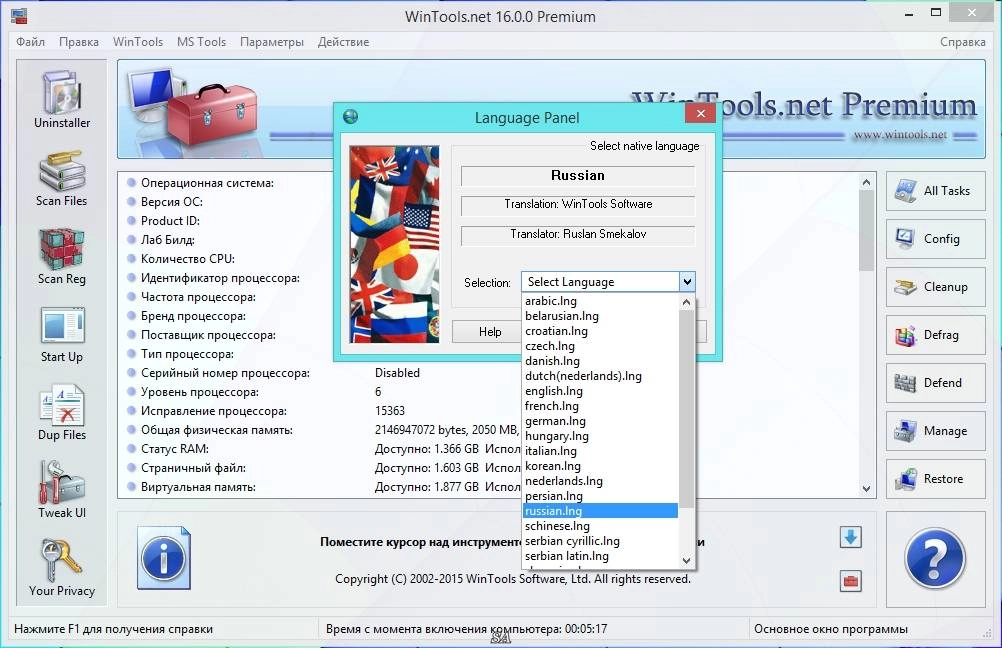Choose schinese.lng language file
This screenshot has width=1002, height=648.
[x=600, y=526]
